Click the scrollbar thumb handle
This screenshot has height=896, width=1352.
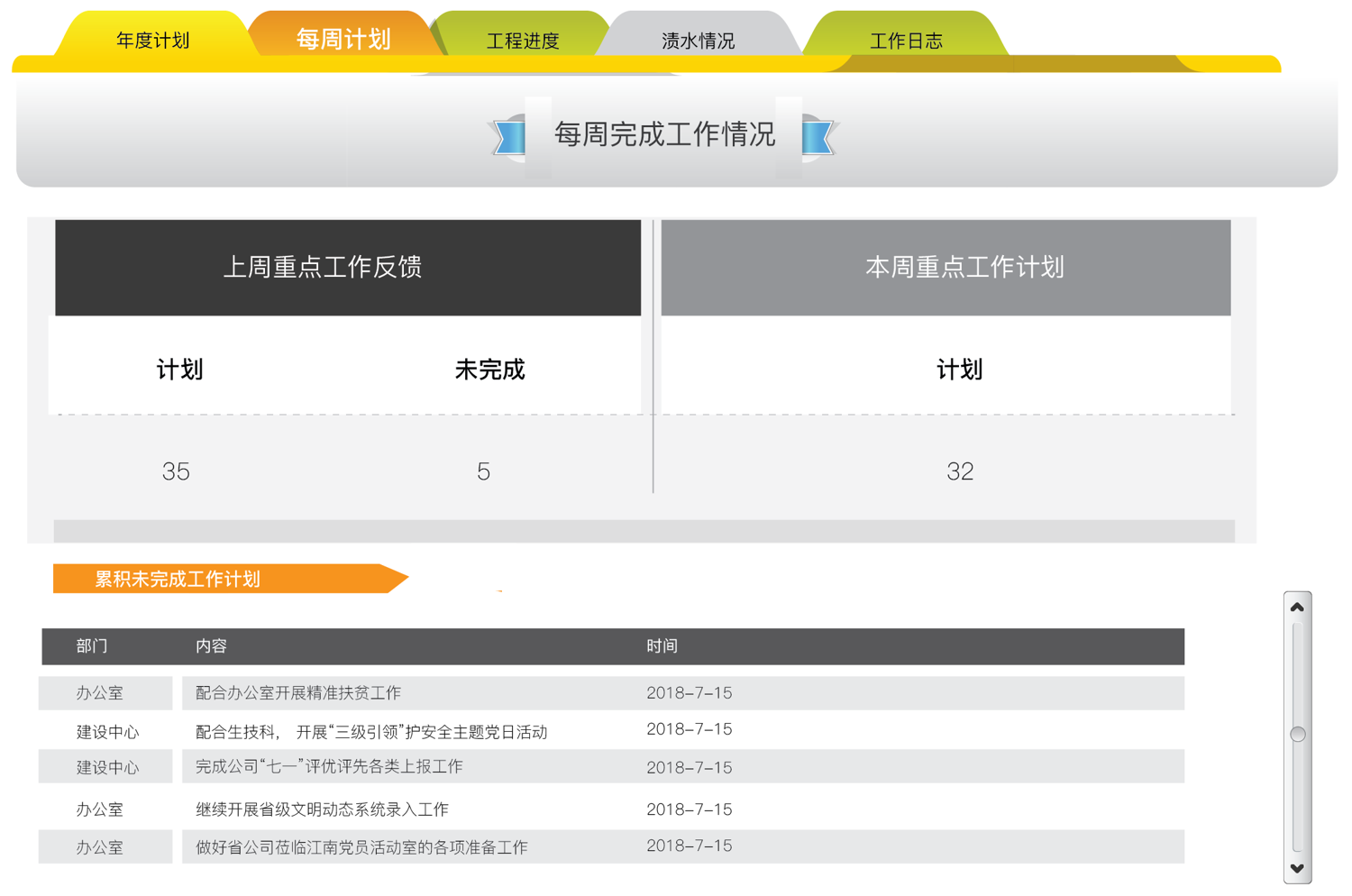coord(1298,734)
